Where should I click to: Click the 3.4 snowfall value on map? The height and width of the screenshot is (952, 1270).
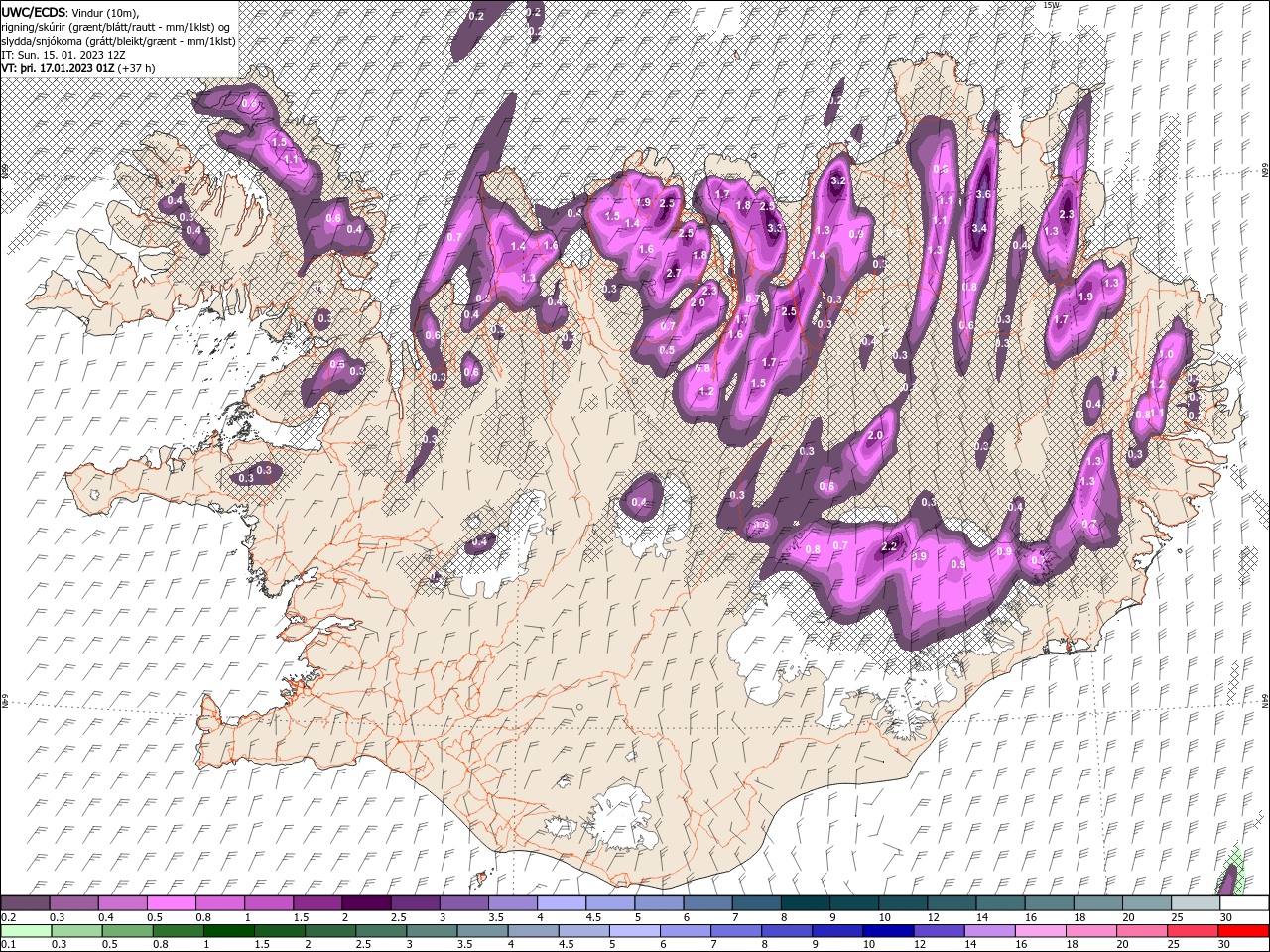979,228
